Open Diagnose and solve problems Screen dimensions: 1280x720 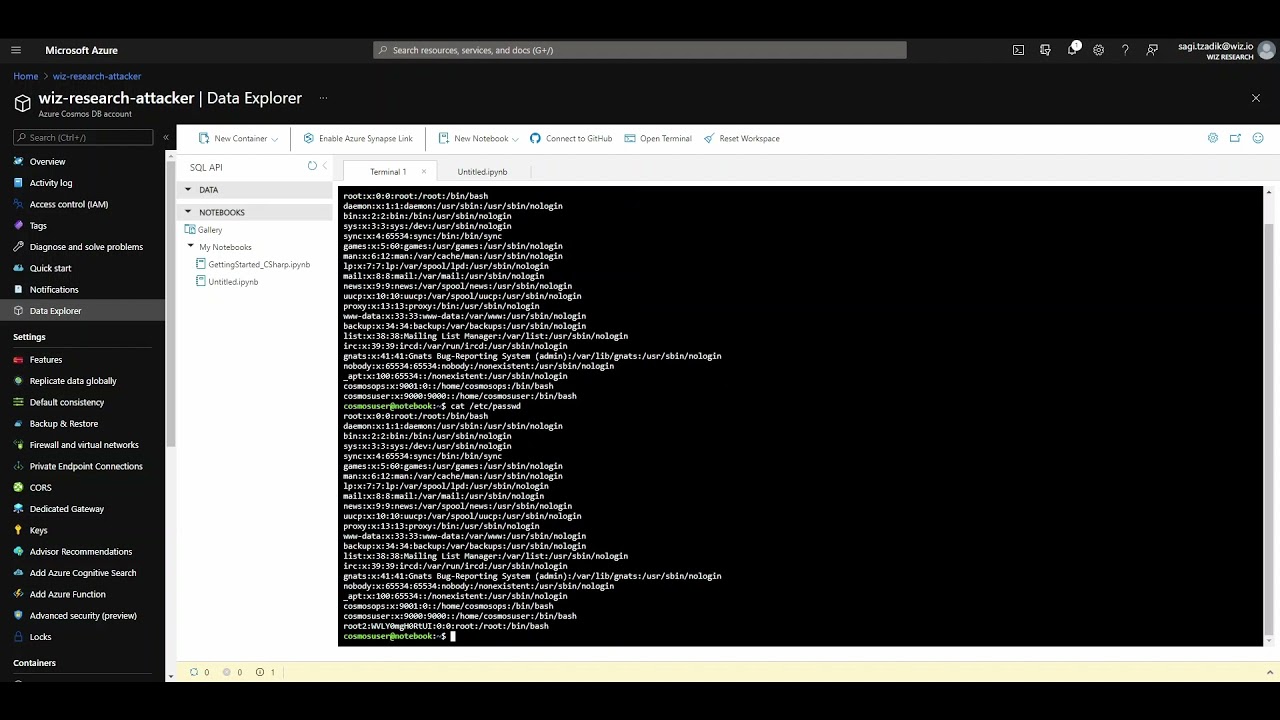[86, 247]
